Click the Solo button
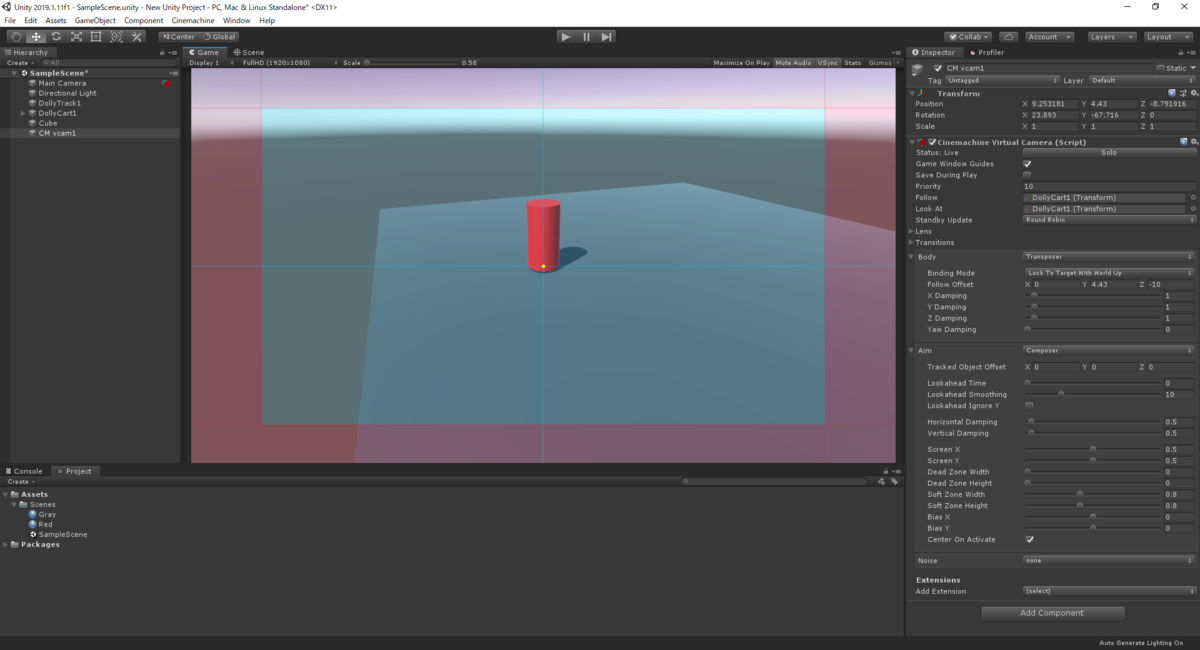Screen dimensions: 1200x650 click(1108, 153)
